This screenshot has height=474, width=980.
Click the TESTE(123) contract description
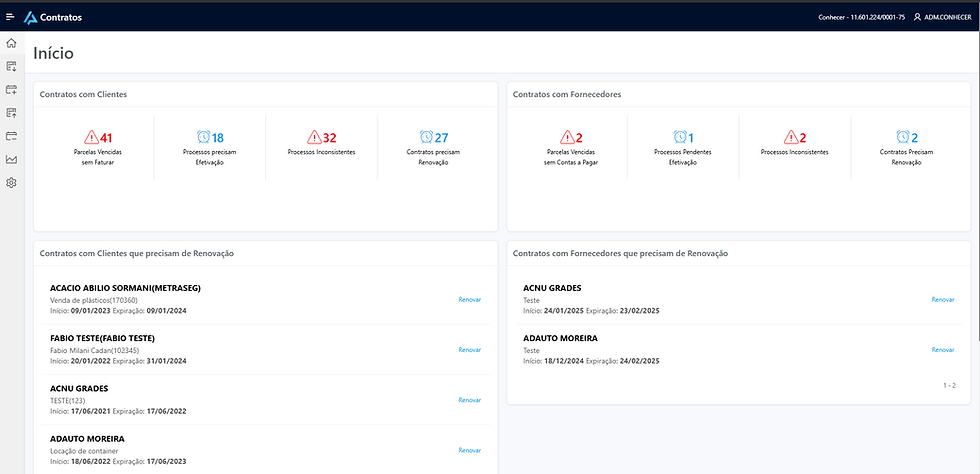click(x=67, y=400)
